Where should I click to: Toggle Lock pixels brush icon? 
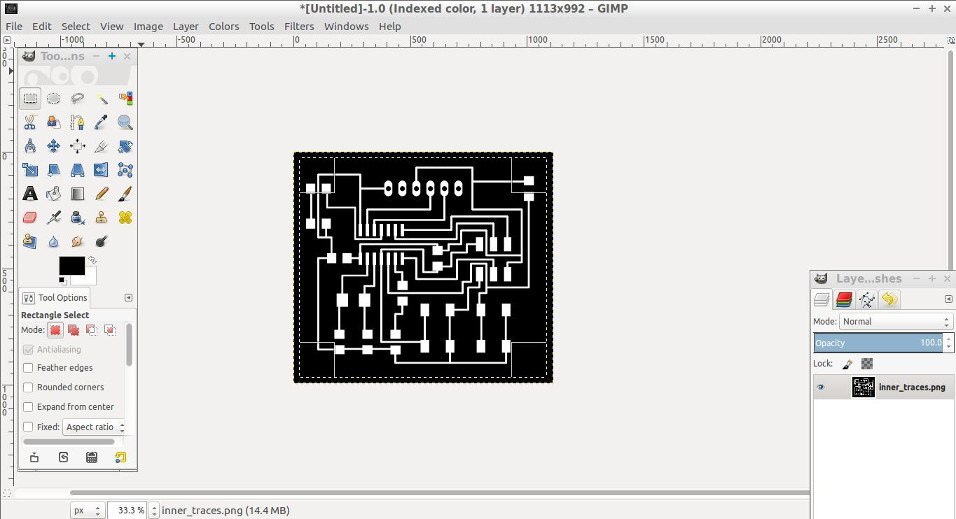(x=847, y=364)
